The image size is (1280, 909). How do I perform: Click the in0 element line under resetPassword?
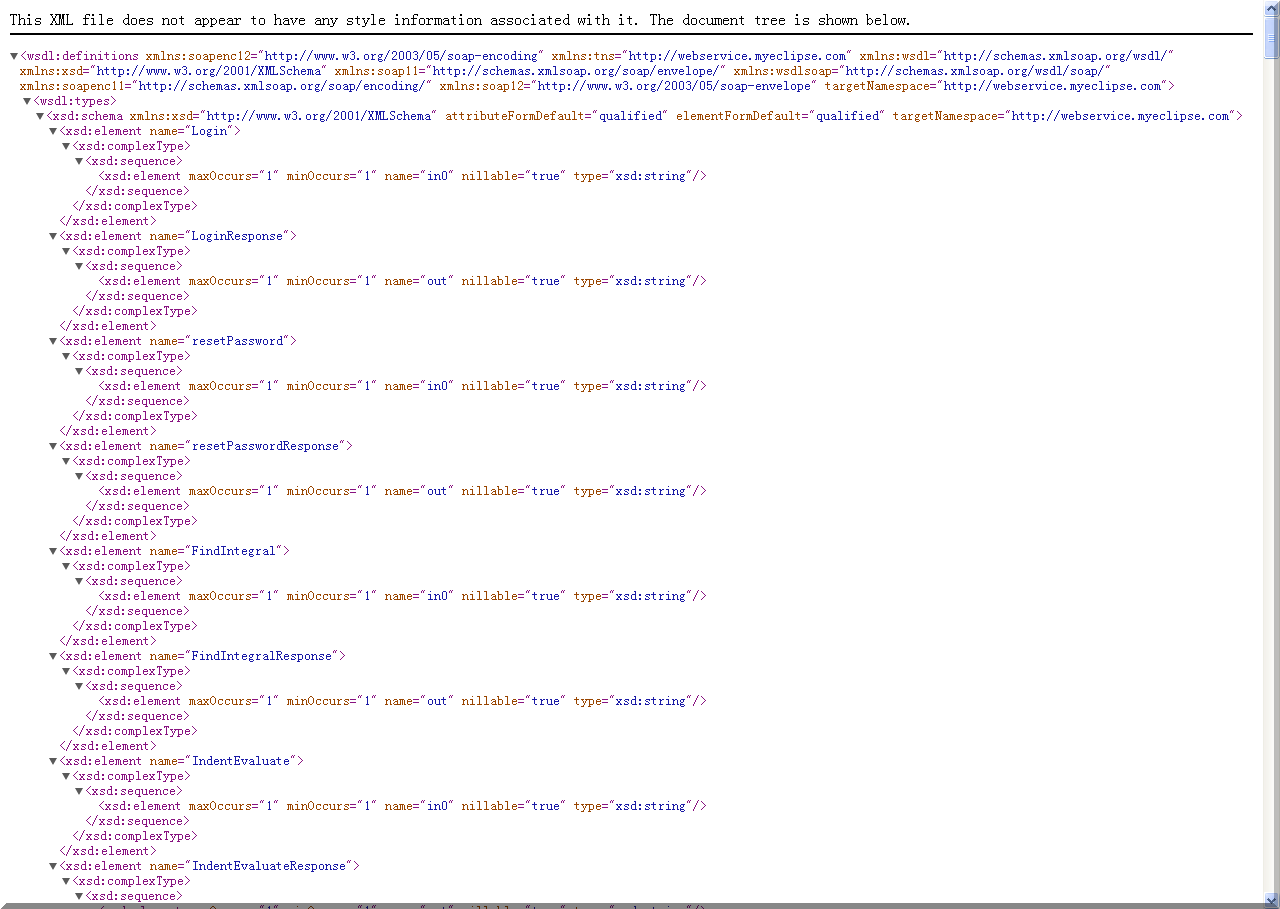click(402, 386)
